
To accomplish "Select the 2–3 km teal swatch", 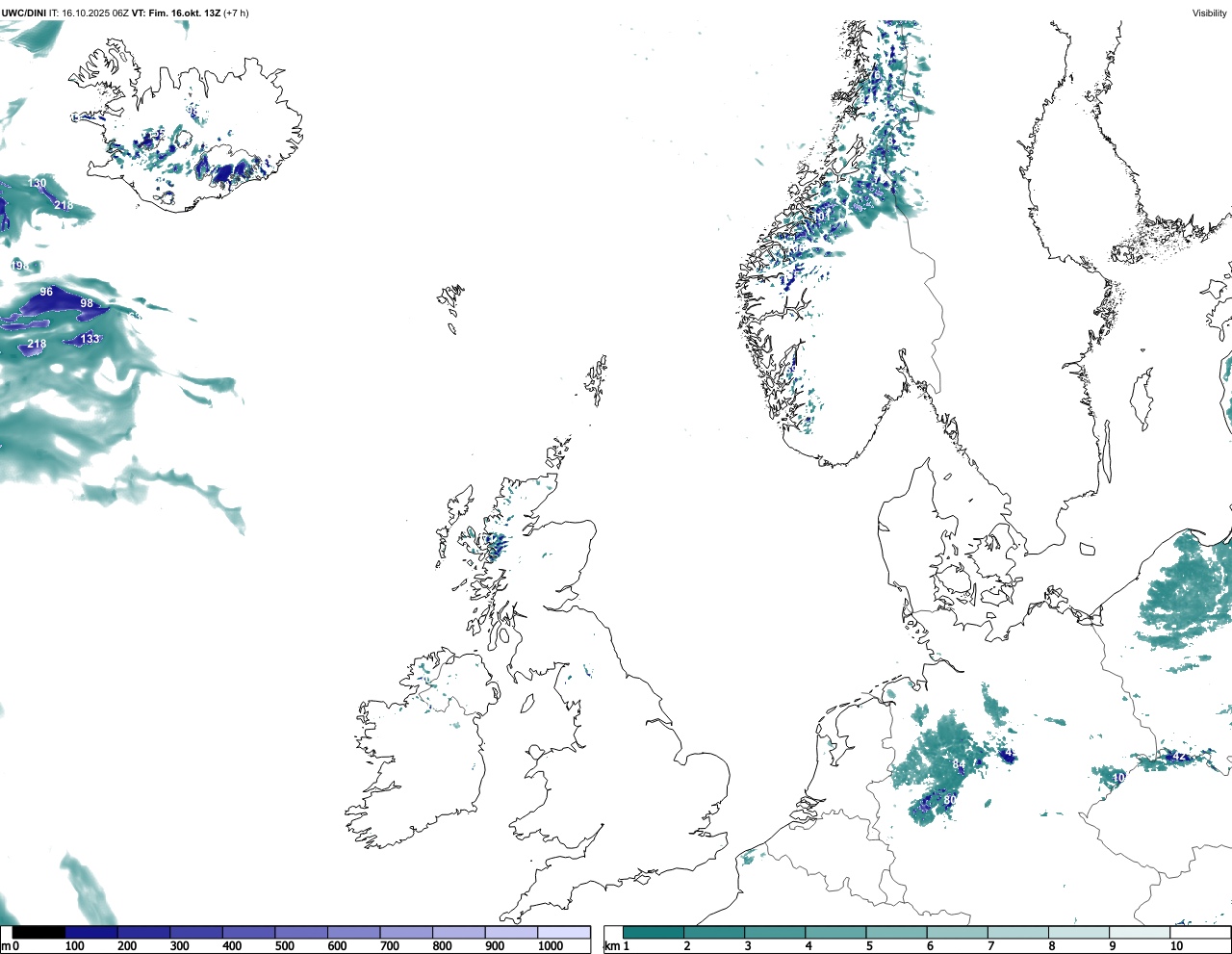I will click(x=714, y=932).
